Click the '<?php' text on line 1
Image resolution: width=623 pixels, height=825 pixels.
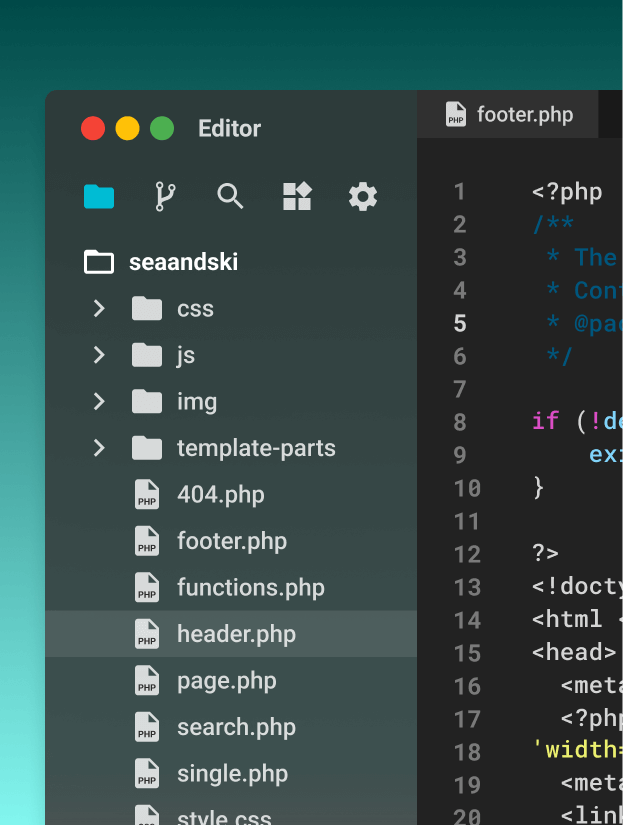tap(567, 192)
